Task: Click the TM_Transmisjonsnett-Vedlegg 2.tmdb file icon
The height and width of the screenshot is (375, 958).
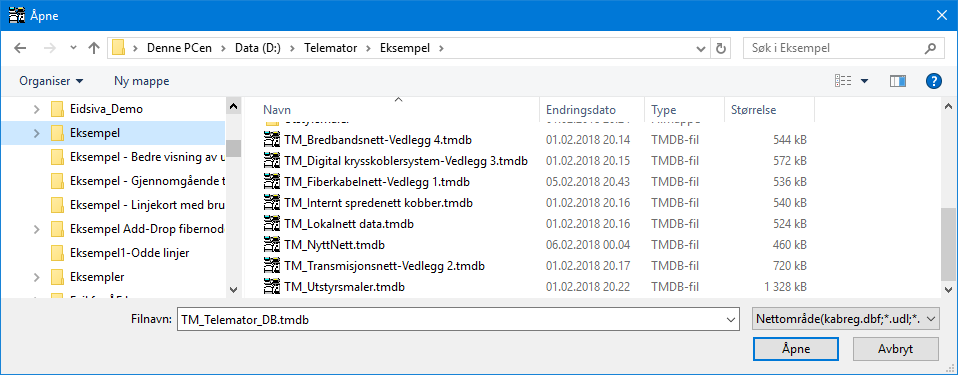Action: 271,266
